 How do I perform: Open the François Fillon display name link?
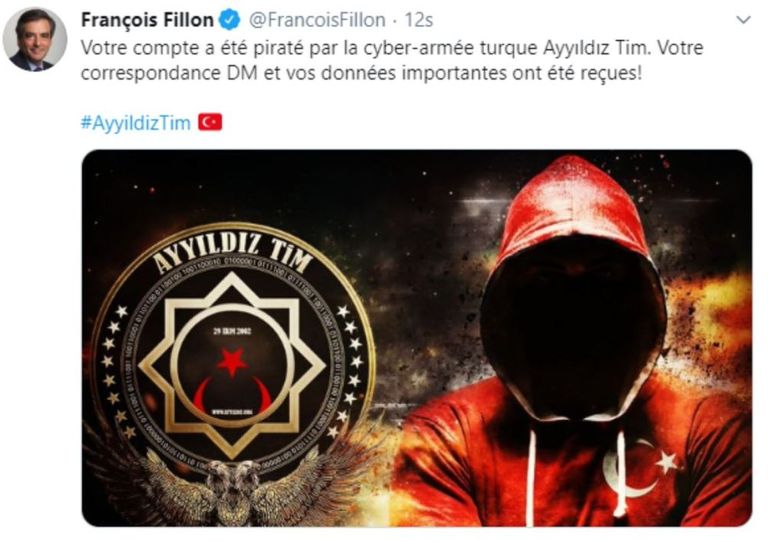pyautogui.click(x=147, y=21)
